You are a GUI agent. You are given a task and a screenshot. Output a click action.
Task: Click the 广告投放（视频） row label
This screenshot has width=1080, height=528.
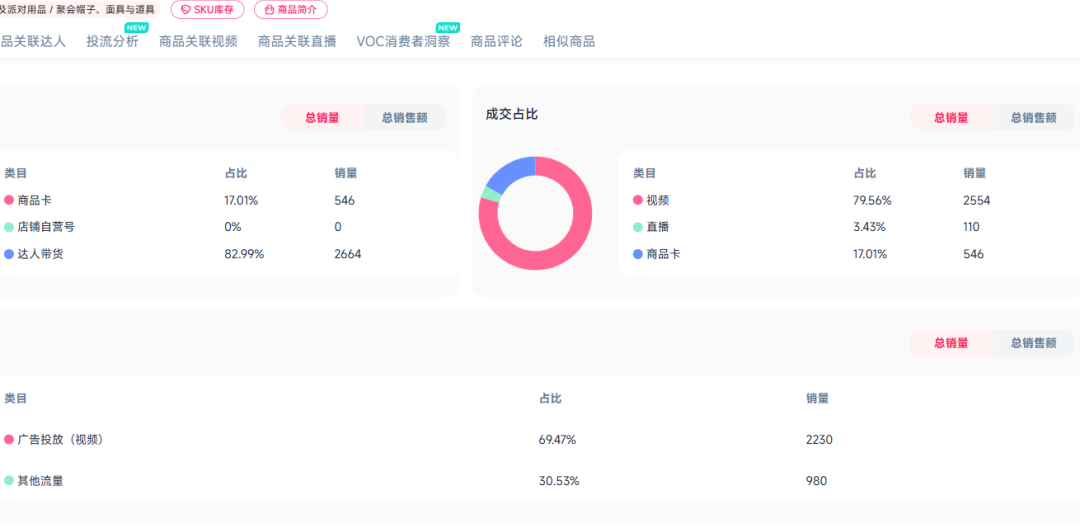coord(62,439)
